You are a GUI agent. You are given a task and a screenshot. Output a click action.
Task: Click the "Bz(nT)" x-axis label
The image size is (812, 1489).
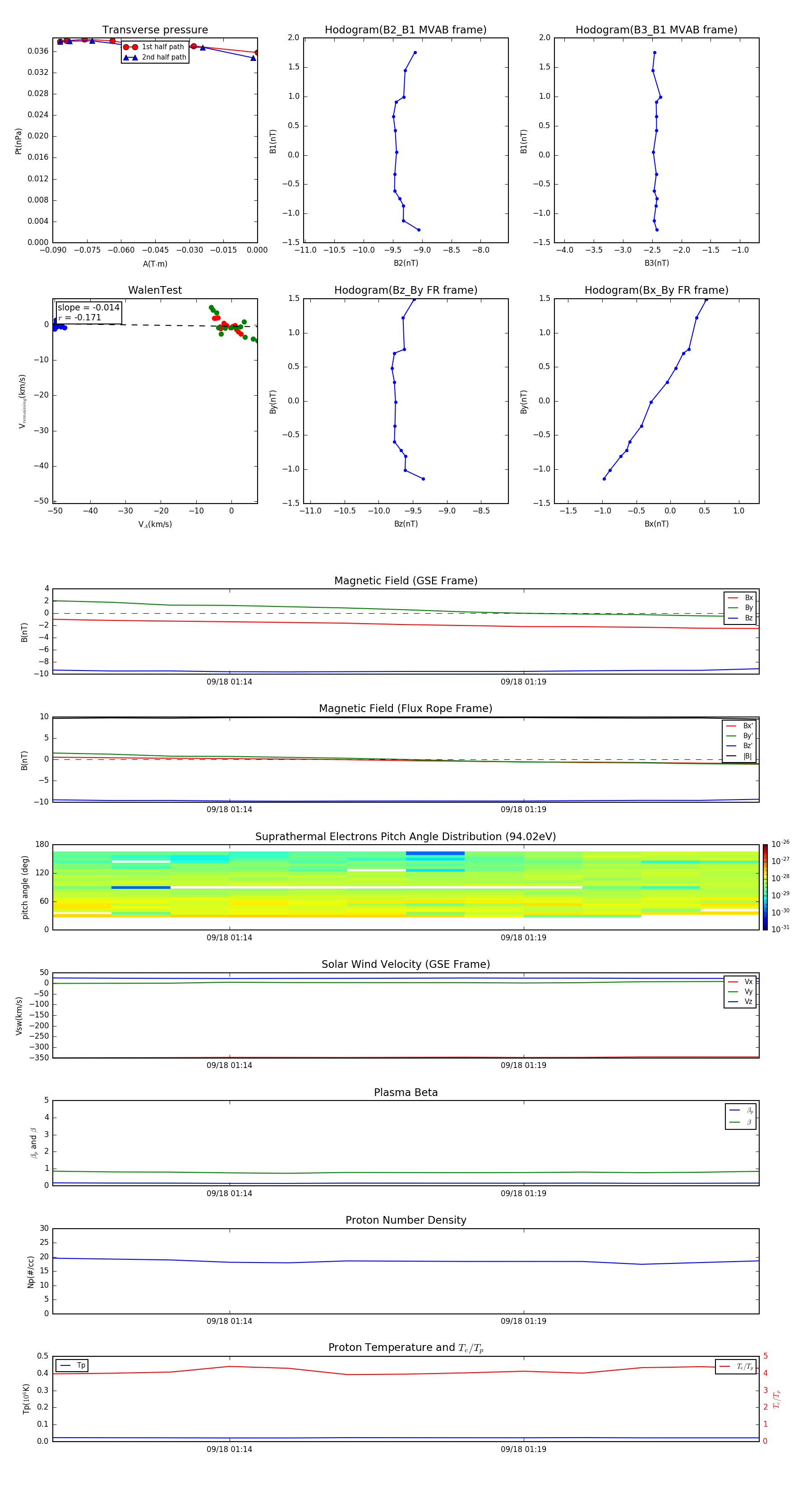click(406, 524)
